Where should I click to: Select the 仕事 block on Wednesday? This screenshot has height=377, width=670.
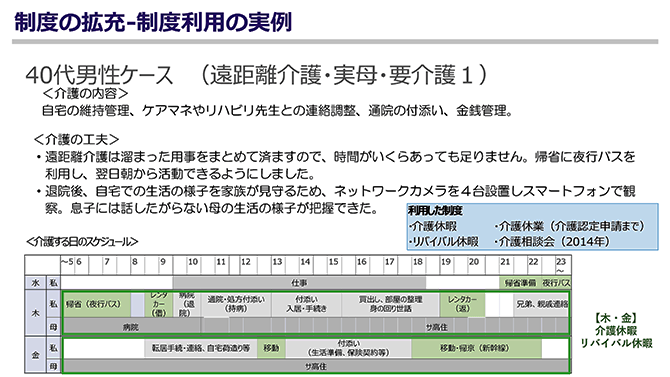(x=300, y=283)
